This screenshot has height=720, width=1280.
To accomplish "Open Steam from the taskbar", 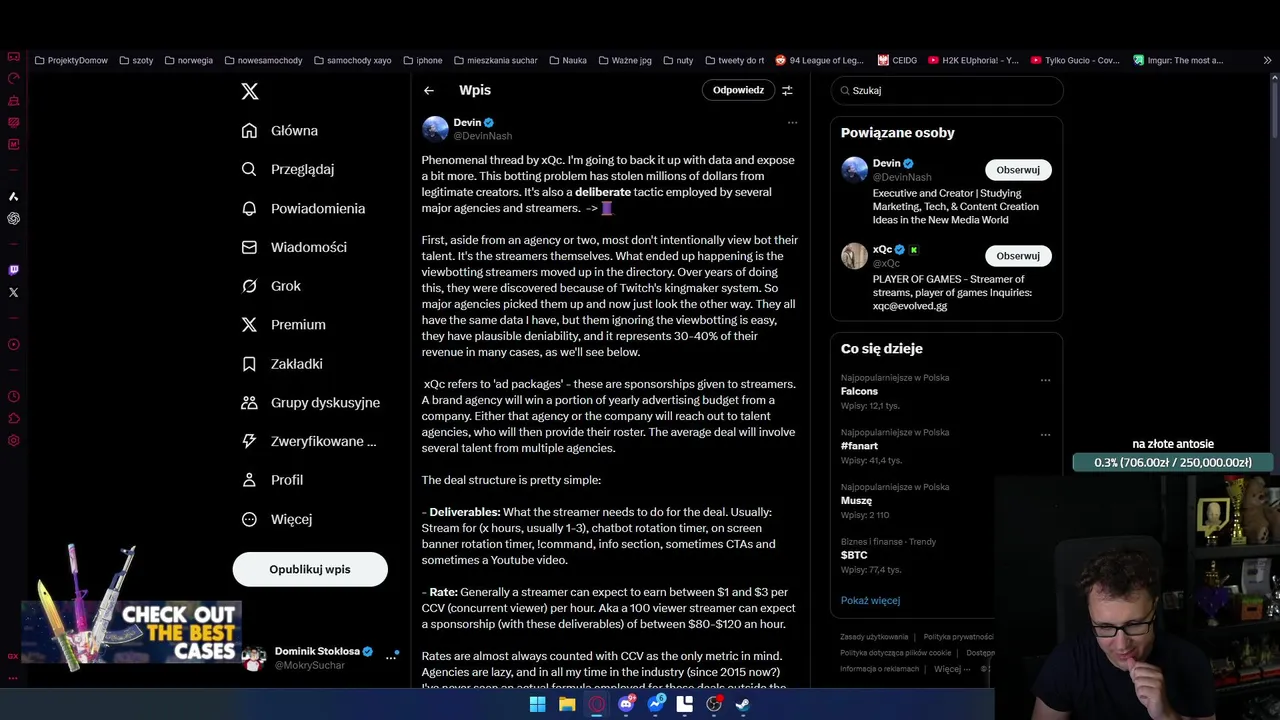I will tap(743, 704).
